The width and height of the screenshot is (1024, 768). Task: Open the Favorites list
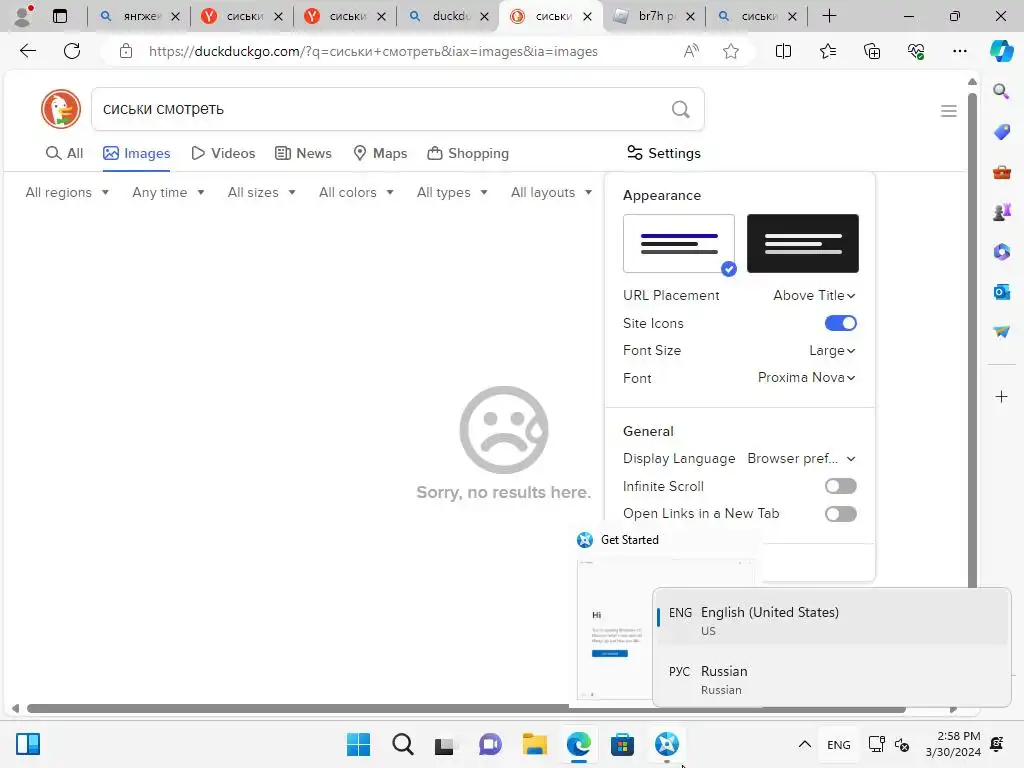827,51
